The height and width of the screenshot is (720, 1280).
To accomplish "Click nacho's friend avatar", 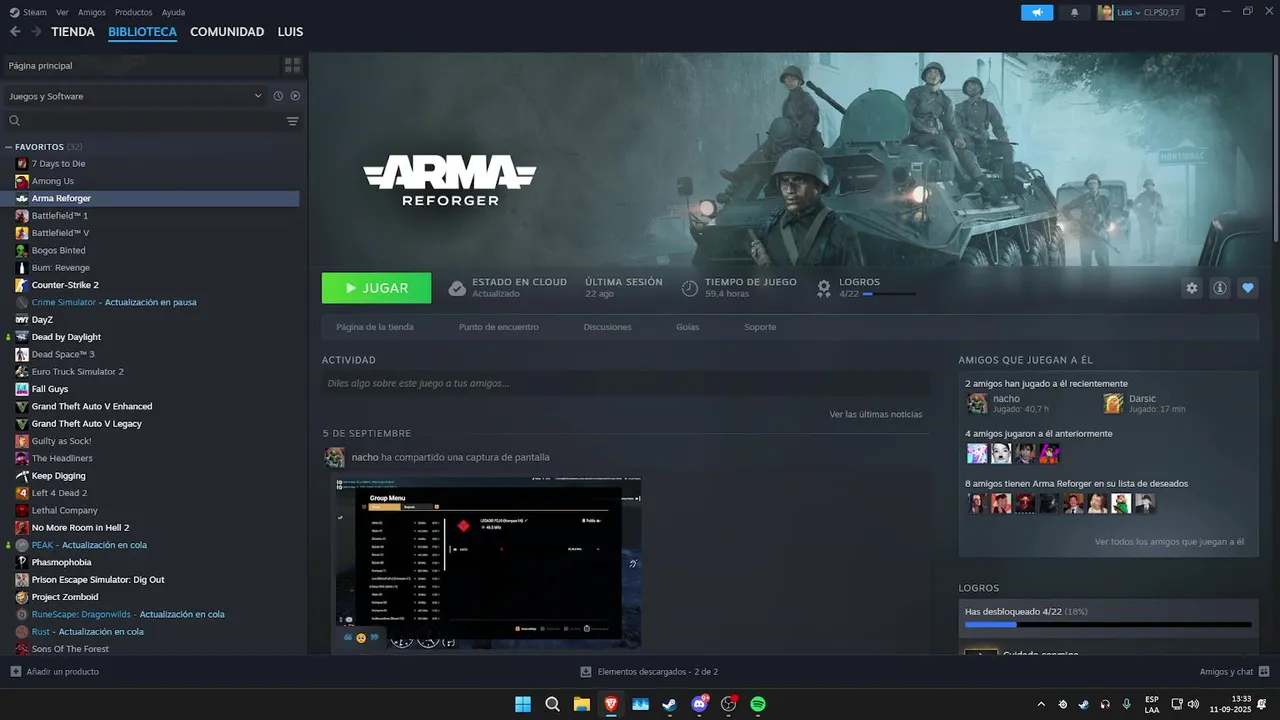I will [x=977, y=403].
